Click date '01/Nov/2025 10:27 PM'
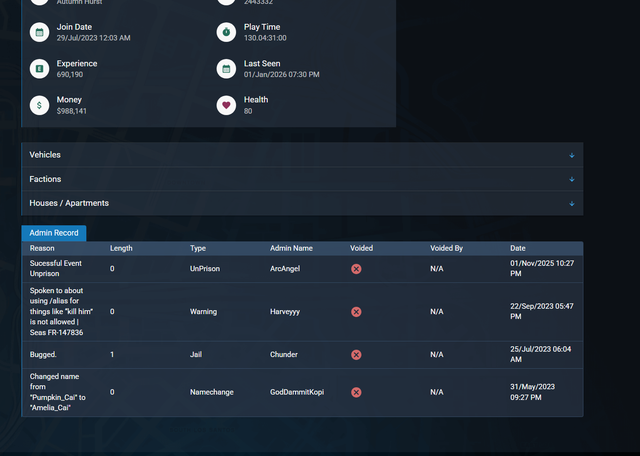Screen dimensions: 640x456 (x=542, y=269)
